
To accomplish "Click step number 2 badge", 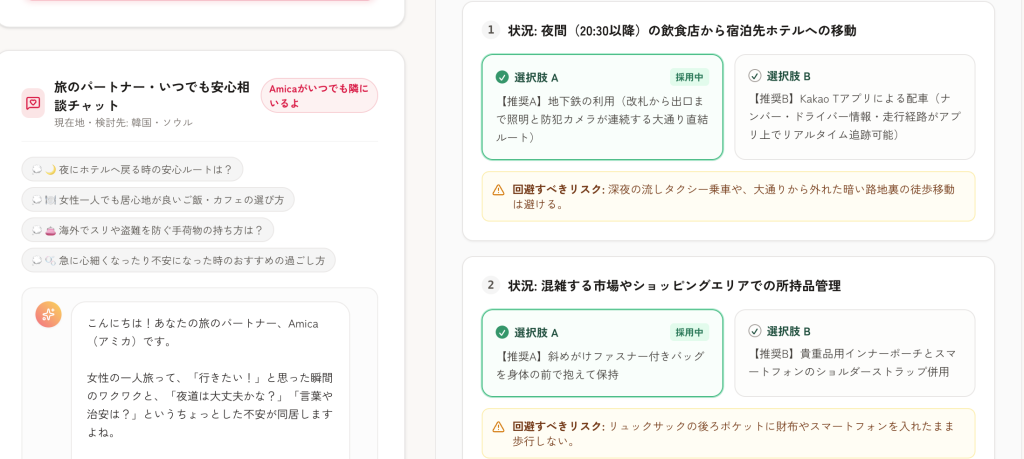I will pos(490,285).
